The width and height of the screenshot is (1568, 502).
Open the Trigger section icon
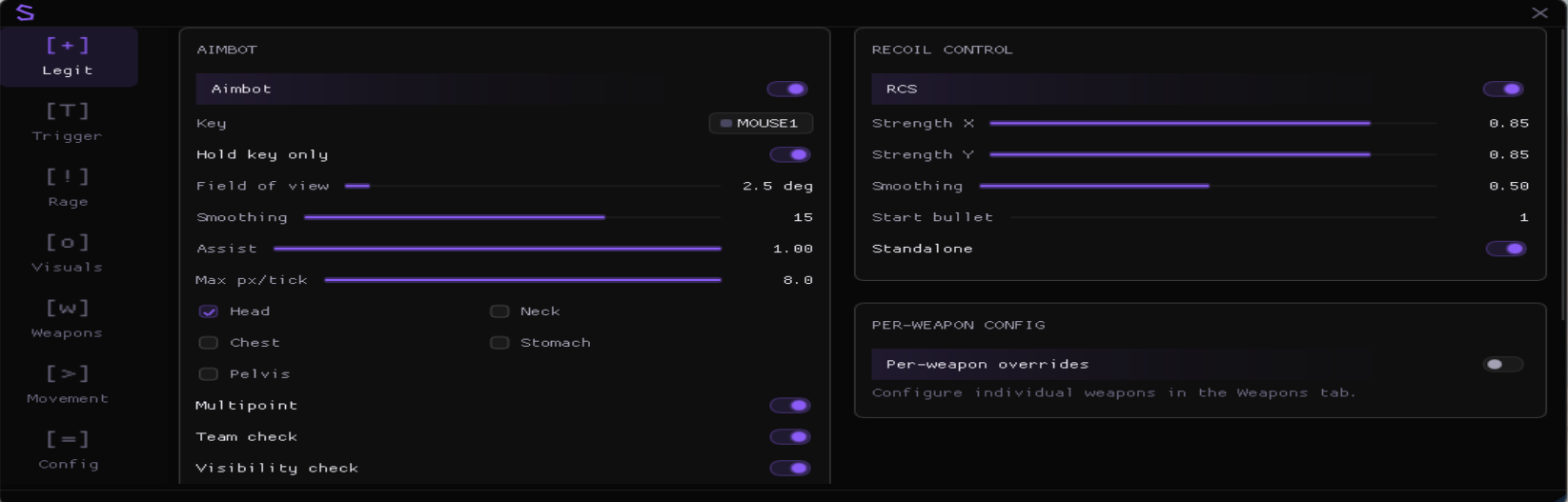coord(68,110)
